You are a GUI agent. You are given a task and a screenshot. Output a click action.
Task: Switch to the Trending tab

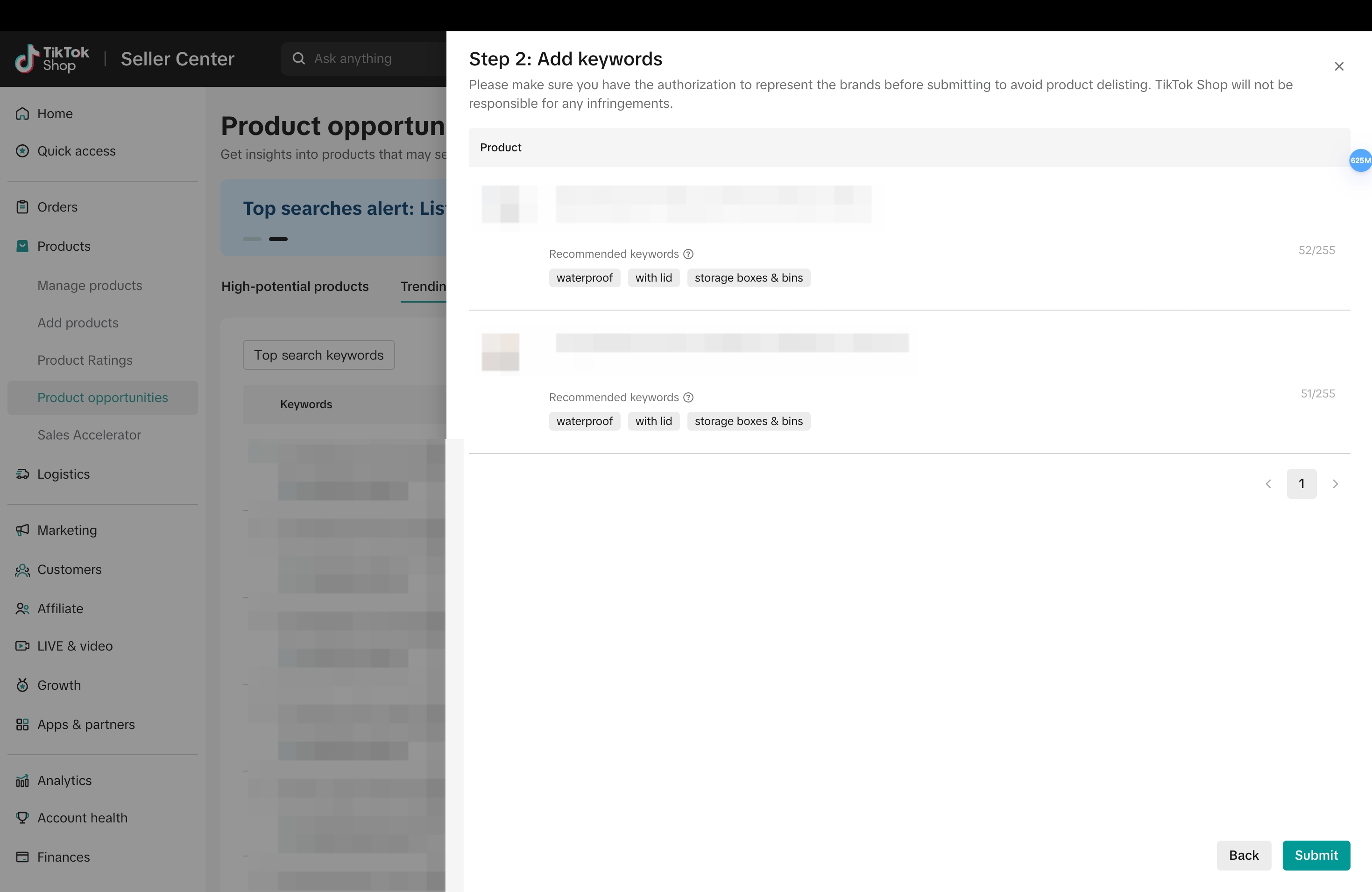(424, 287)
